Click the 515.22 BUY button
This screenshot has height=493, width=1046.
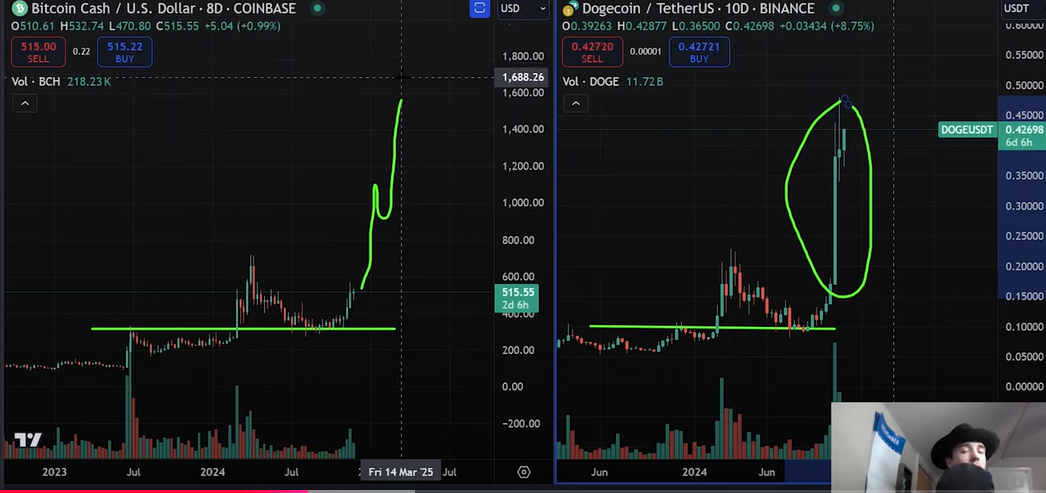[x=125, y=52]
